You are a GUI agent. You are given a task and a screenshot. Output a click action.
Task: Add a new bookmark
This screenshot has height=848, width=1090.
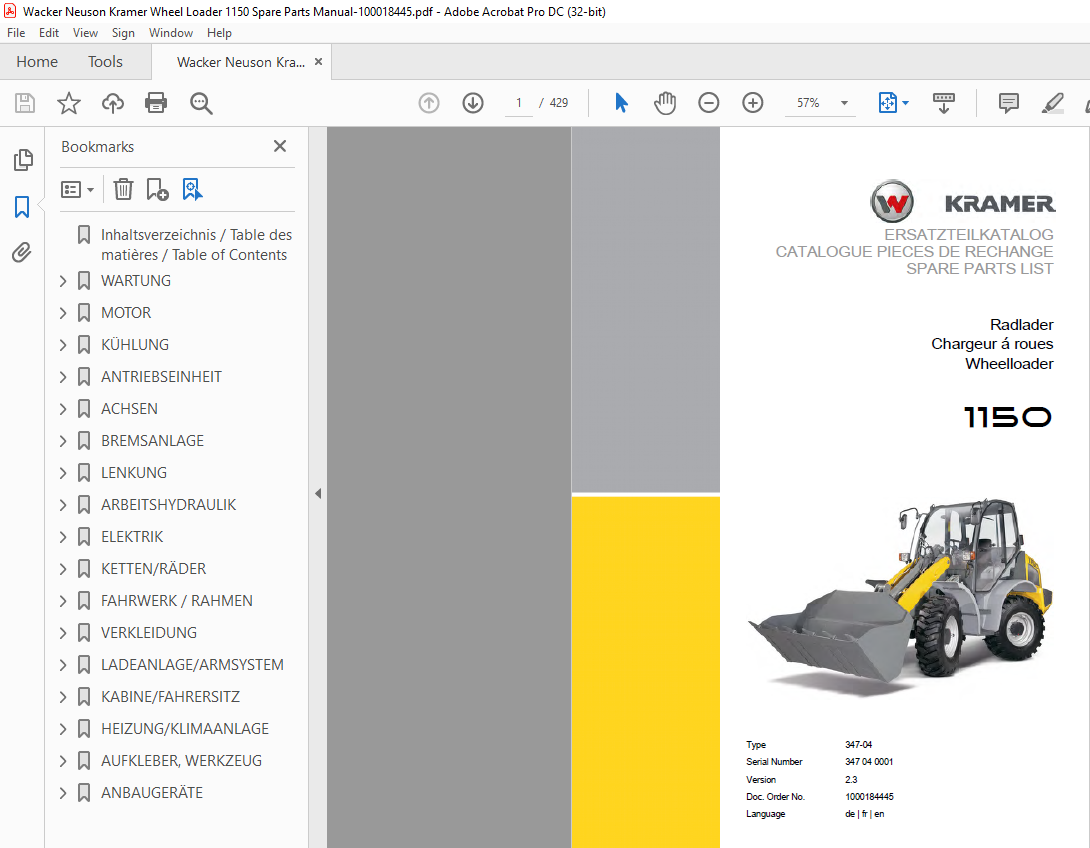click(x=158, y=189)
